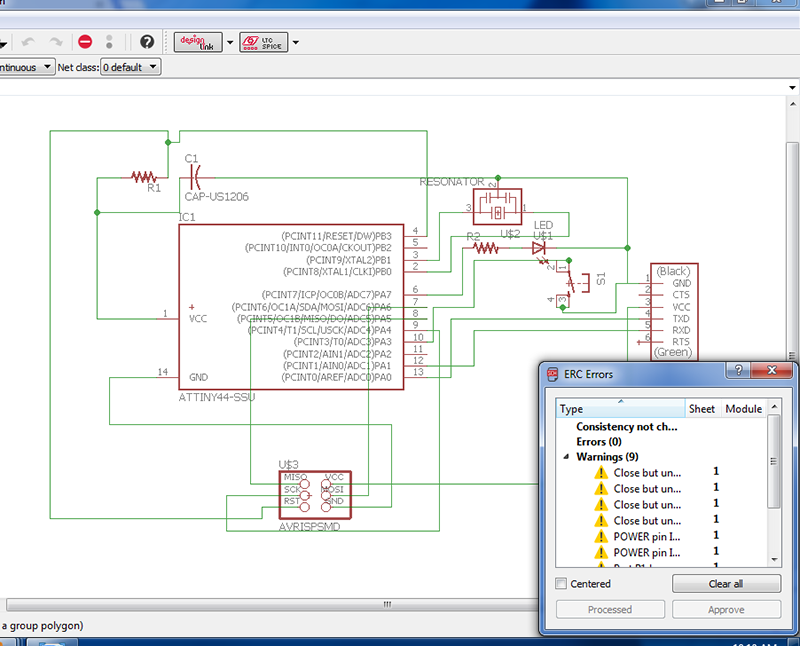Click the AVRISPSMD header component
Viewport: 800px width, 646px height.
tap(315, 495)
